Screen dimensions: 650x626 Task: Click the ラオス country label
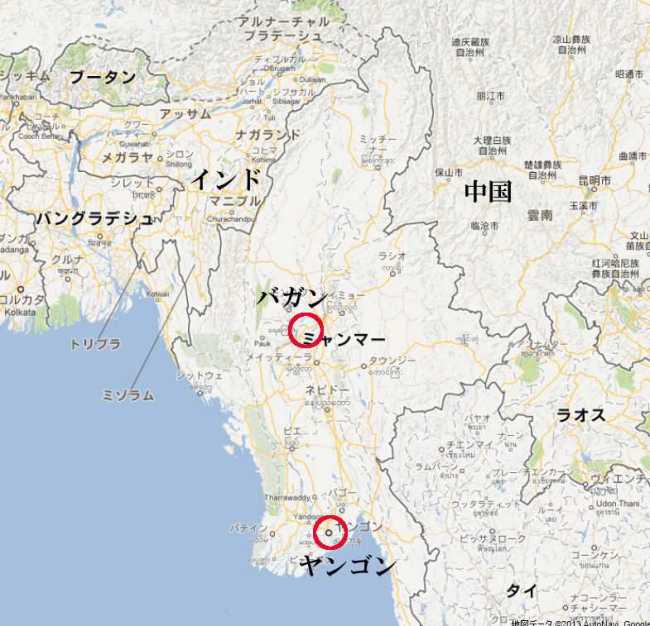[x=580, y=415]
